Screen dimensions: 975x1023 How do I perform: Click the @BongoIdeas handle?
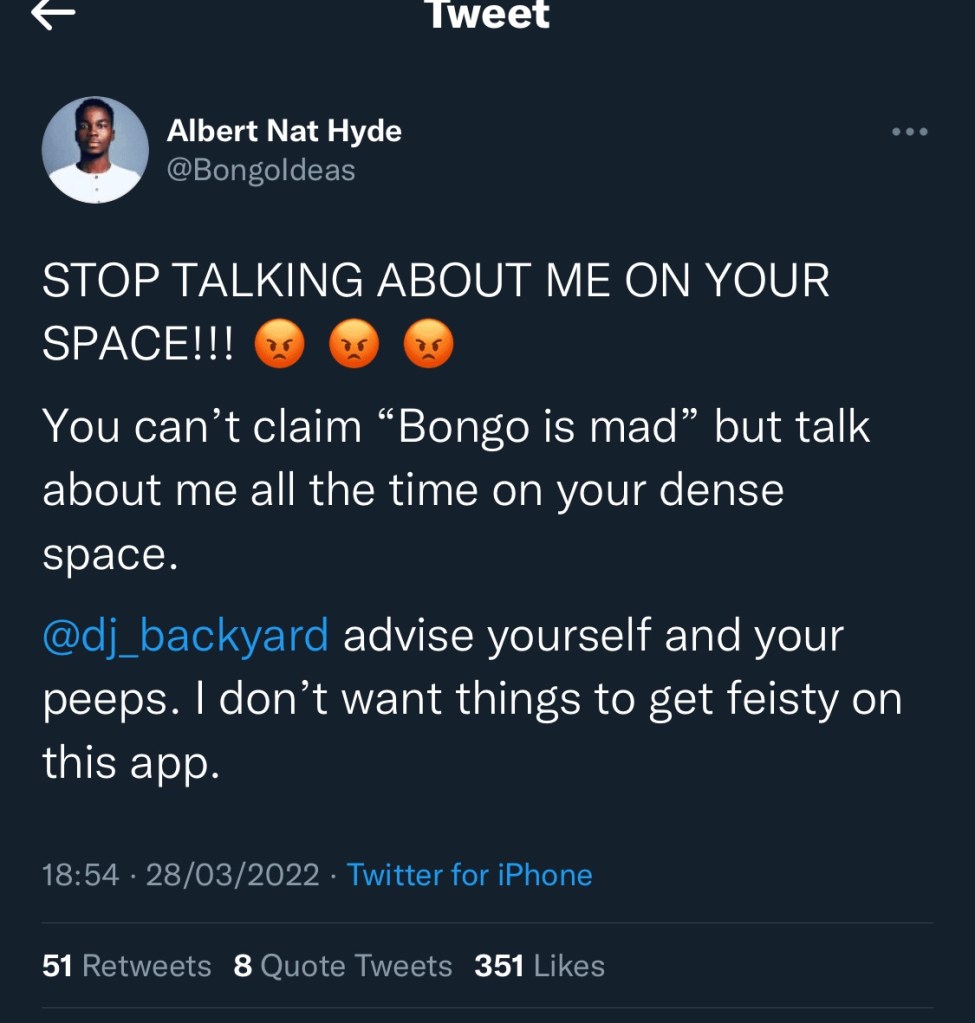tap(261, 170)
